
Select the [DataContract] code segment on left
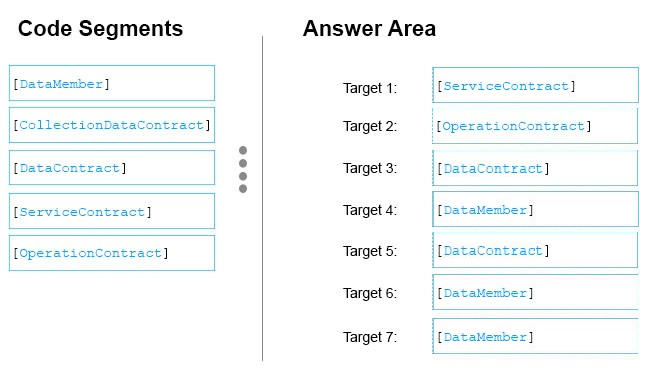pyautogui.click(x=112, y=168)
